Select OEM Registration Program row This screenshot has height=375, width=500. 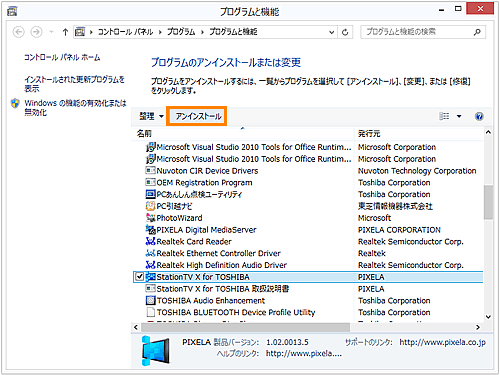coord(204,183)
